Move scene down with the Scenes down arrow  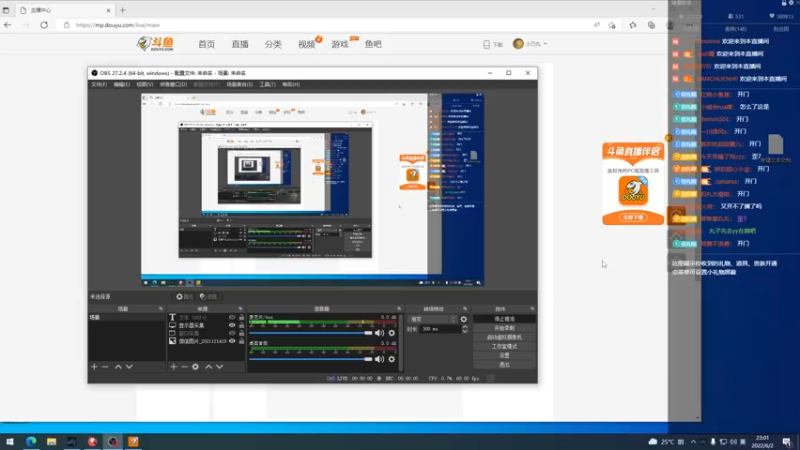tap(129, 366)
